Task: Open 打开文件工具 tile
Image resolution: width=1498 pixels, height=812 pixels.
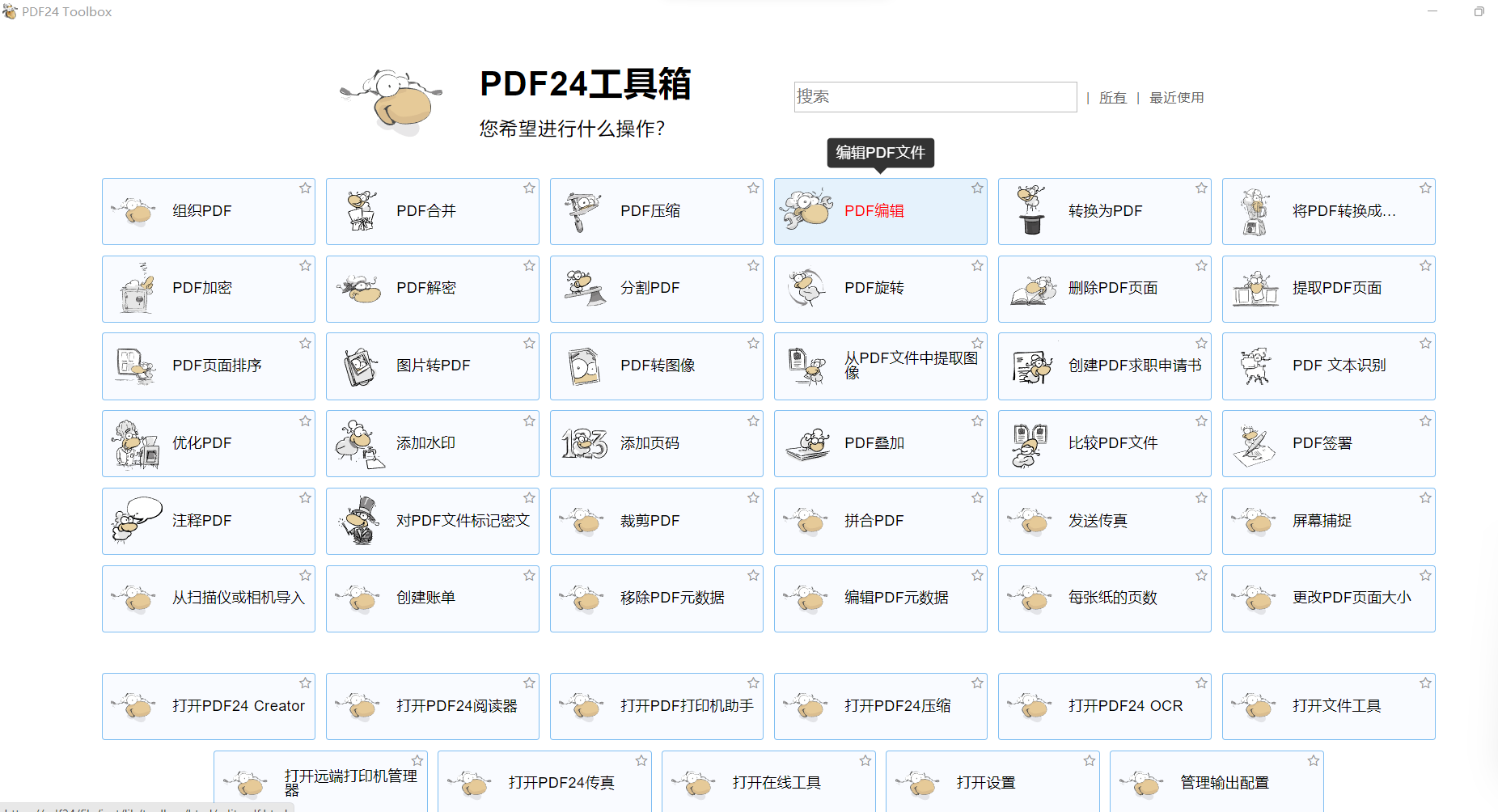Action: point(1328,706)
